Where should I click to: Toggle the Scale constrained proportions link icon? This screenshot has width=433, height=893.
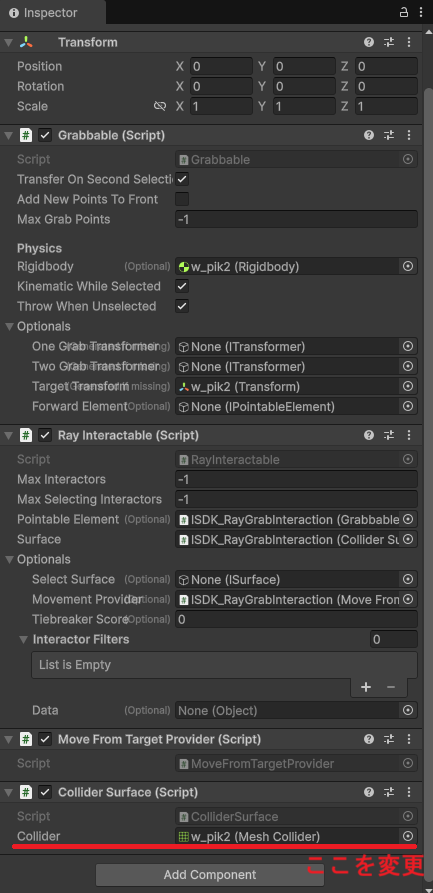(160, 106)
